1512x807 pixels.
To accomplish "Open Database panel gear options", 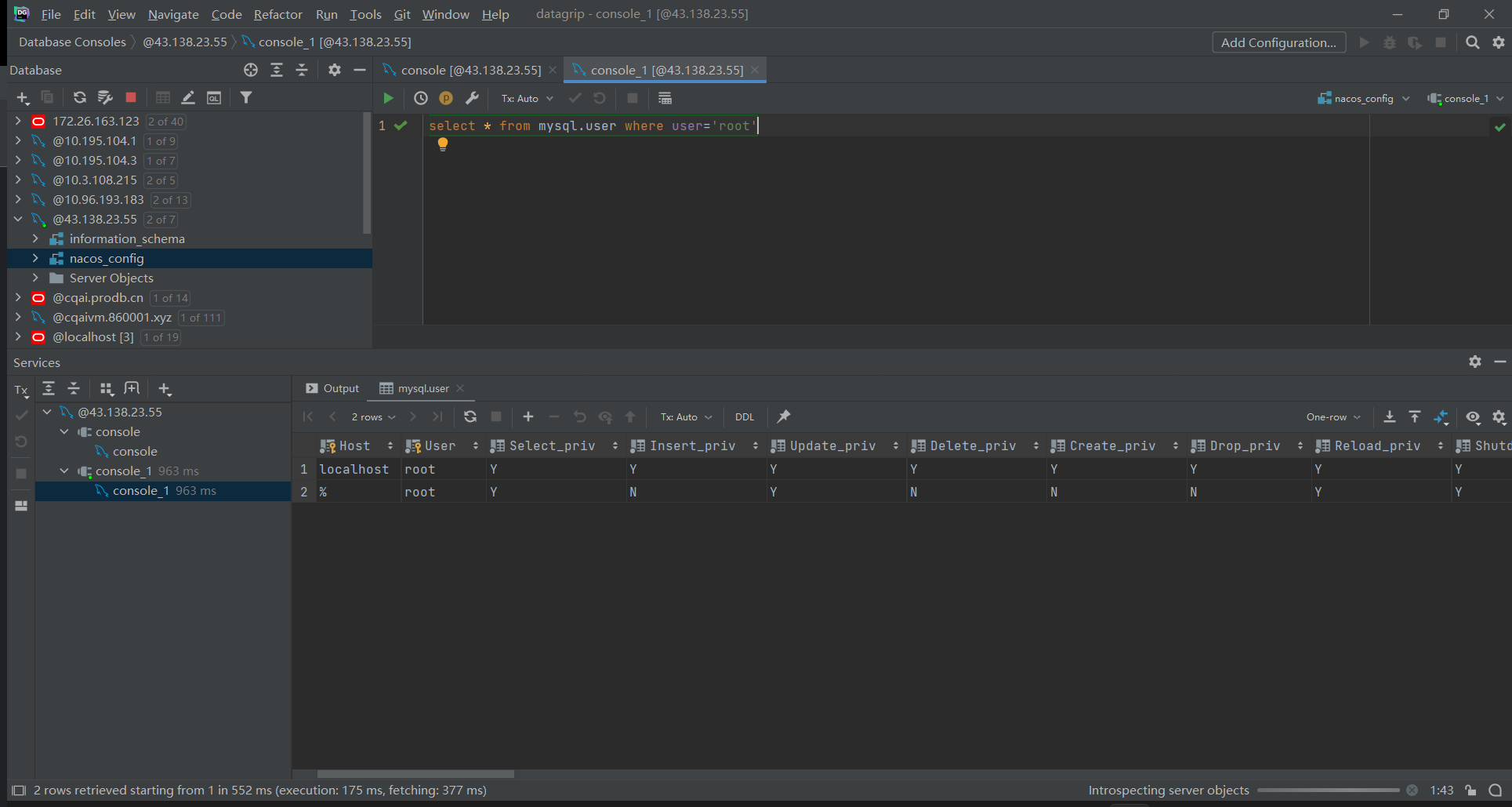I will click(x=335, y=70).
